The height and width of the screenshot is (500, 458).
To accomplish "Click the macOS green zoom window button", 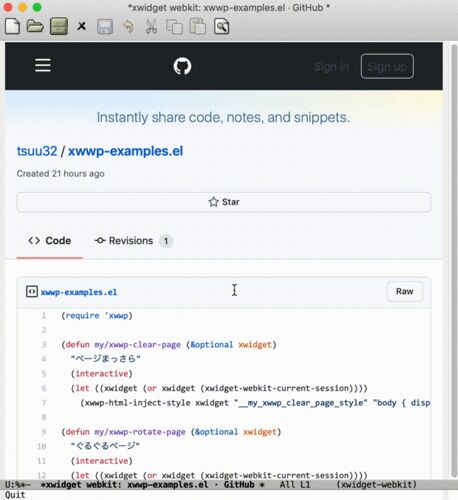I will [x=37, y=7].
